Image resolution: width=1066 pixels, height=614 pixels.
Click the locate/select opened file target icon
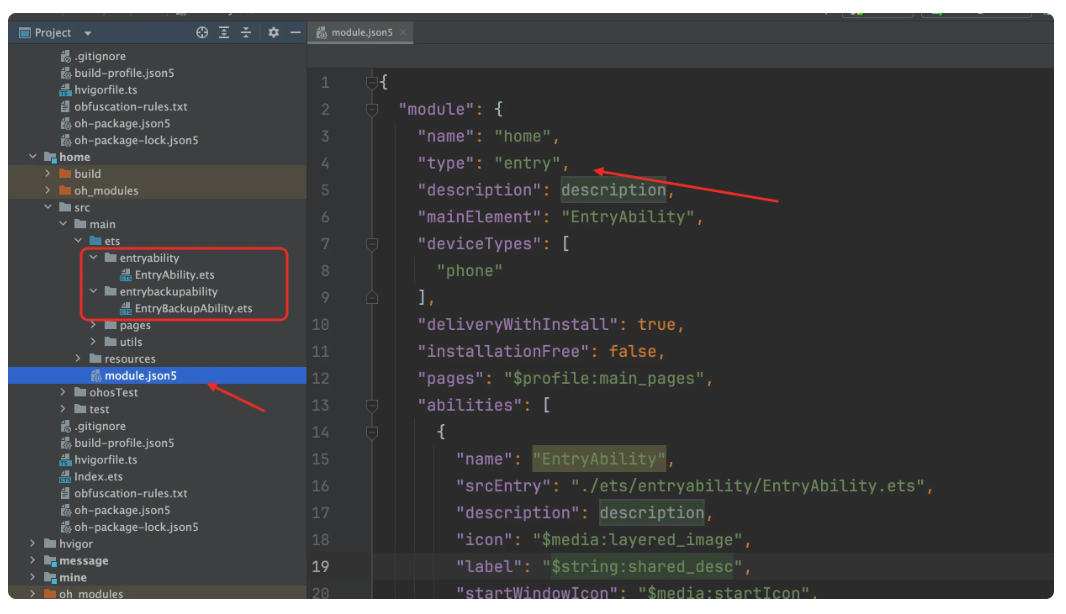(x=202, y=33)
